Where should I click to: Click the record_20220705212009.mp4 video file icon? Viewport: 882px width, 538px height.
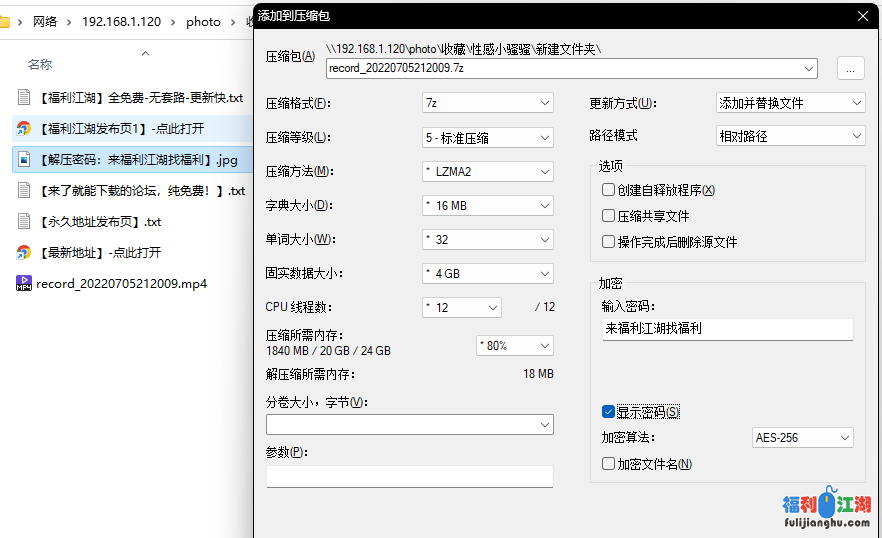tap(24, 283)
